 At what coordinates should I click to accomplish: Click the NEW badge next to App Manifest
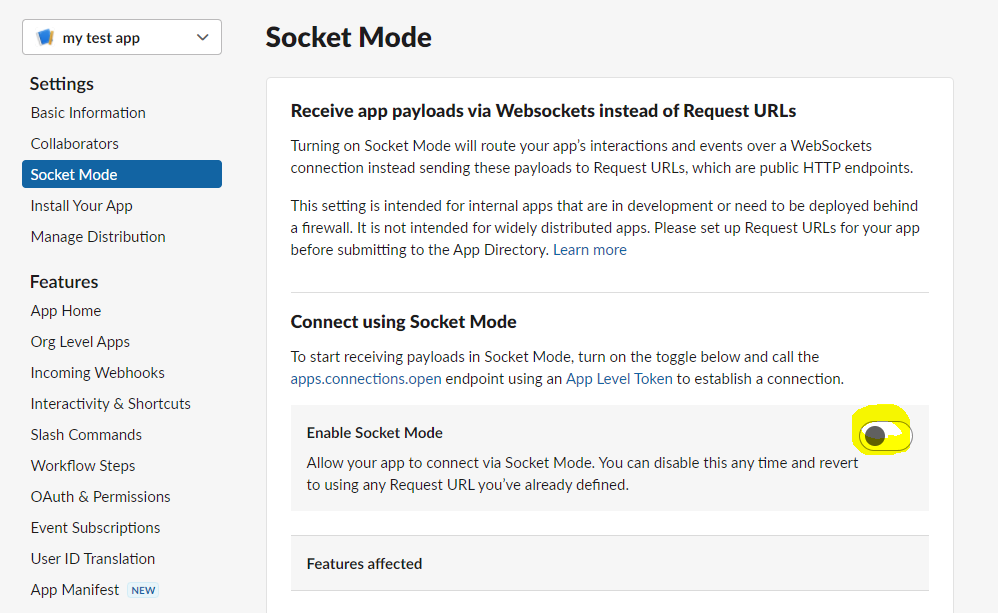[143, 590]
